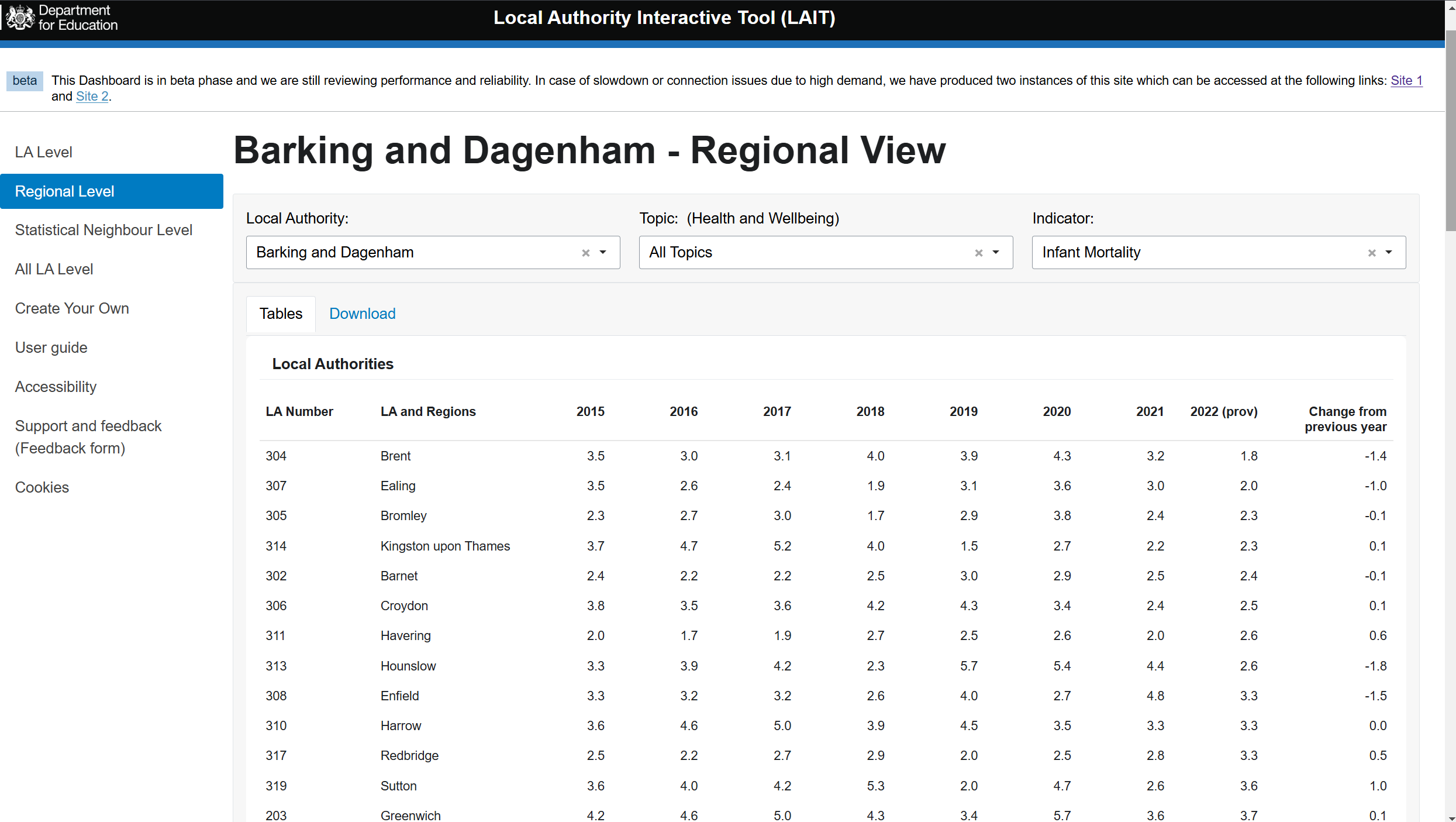1456x822 pixels.
Task: Open the Indicator dropdown arrow
Action: pos(1389,253)
